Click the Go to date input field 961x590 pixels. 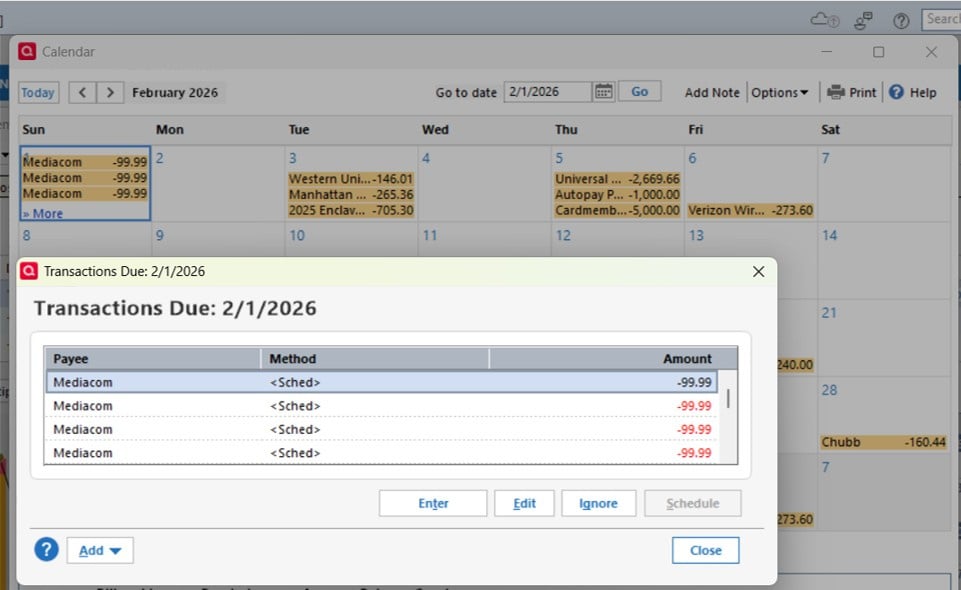[547, 92]
